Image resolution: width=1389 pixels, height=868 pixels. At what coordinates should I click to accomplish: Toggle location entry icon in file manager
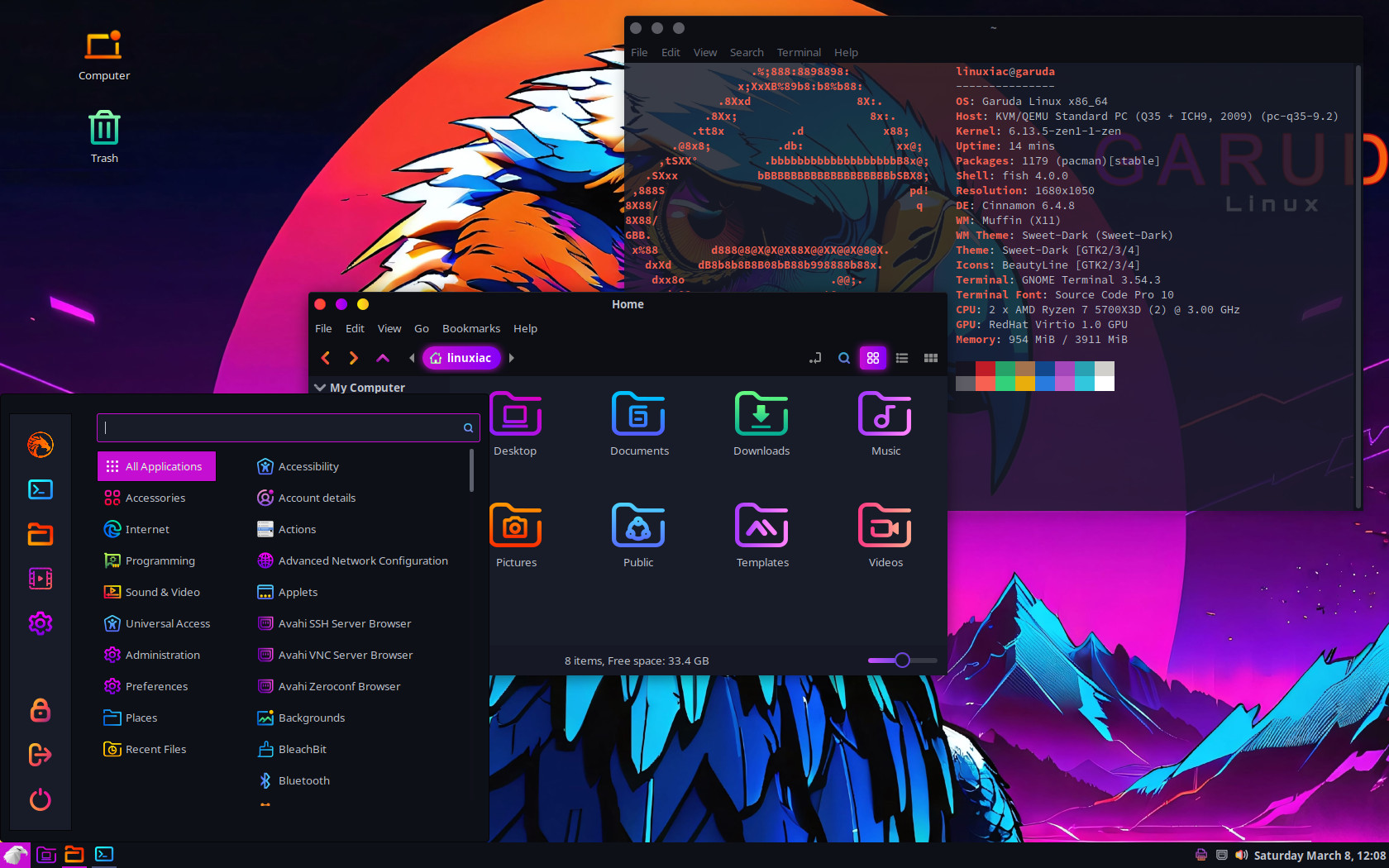click(815, 358)
